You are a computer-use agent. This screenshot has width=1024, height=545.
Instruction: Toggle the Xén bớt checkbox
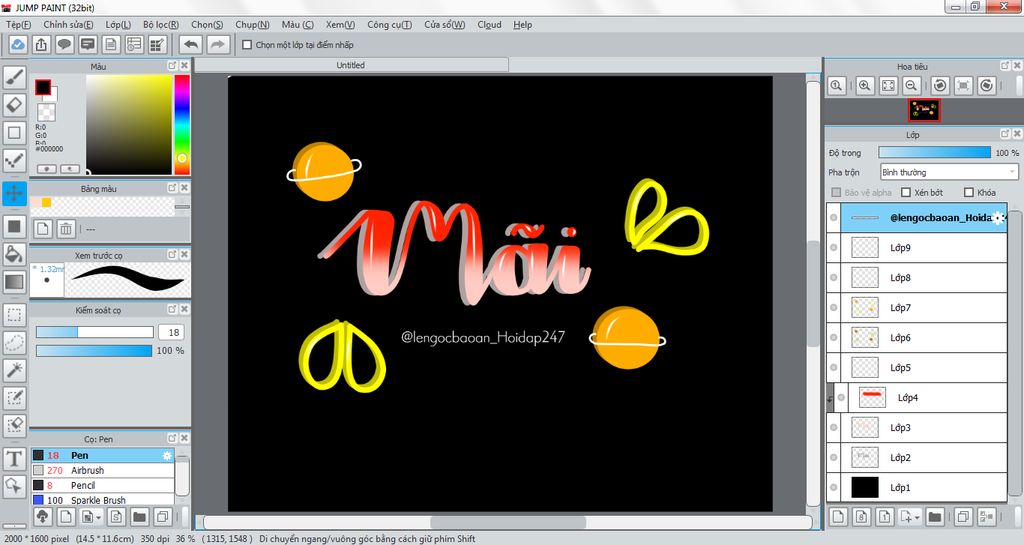pos(906,193)
